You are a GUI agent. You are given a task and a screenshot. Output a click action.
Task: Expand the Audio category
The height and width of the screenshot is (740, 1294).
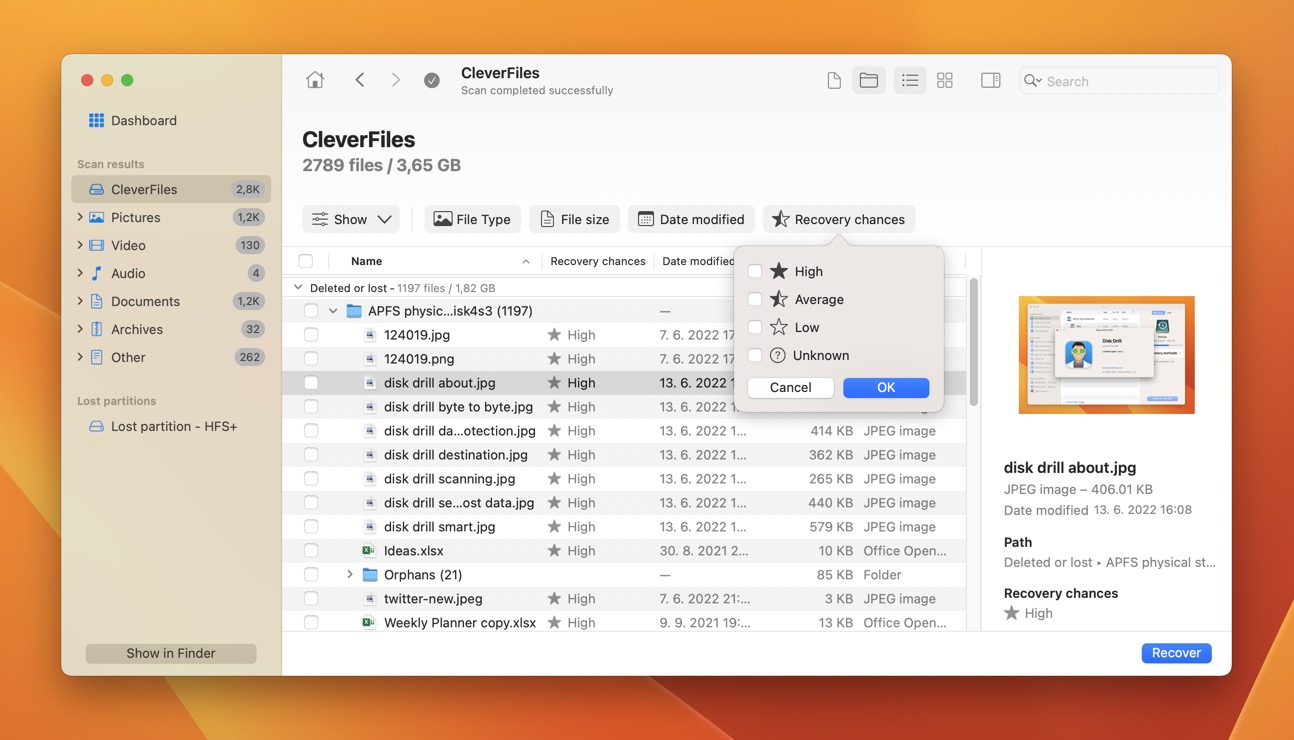click(80, 273)
